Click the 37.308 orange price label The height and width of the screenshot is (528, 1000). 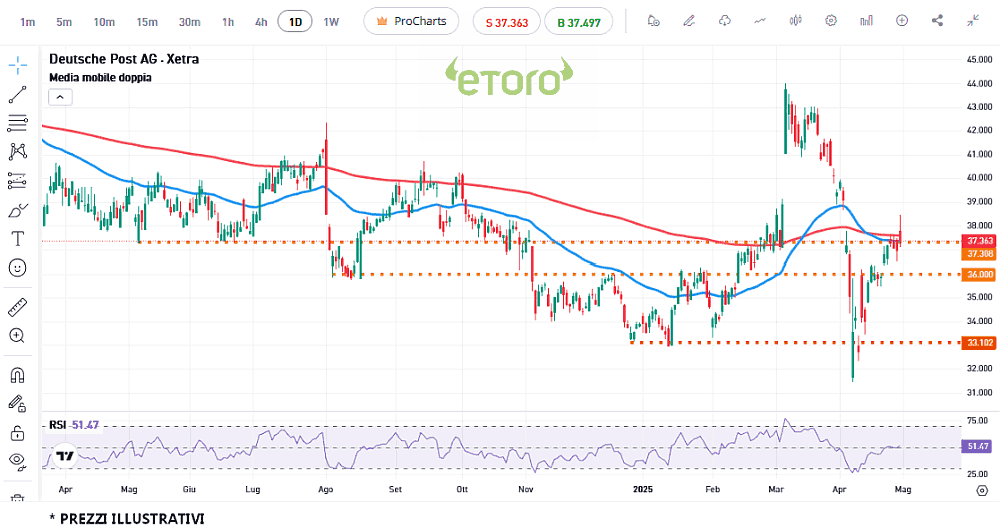coord(980,253)
